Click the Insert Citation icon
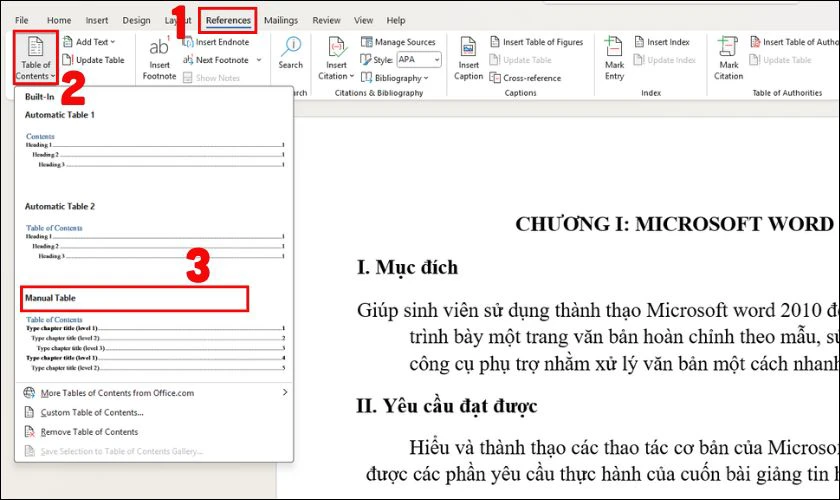Screen dimensions: 840x500 (x=336, y=48)
